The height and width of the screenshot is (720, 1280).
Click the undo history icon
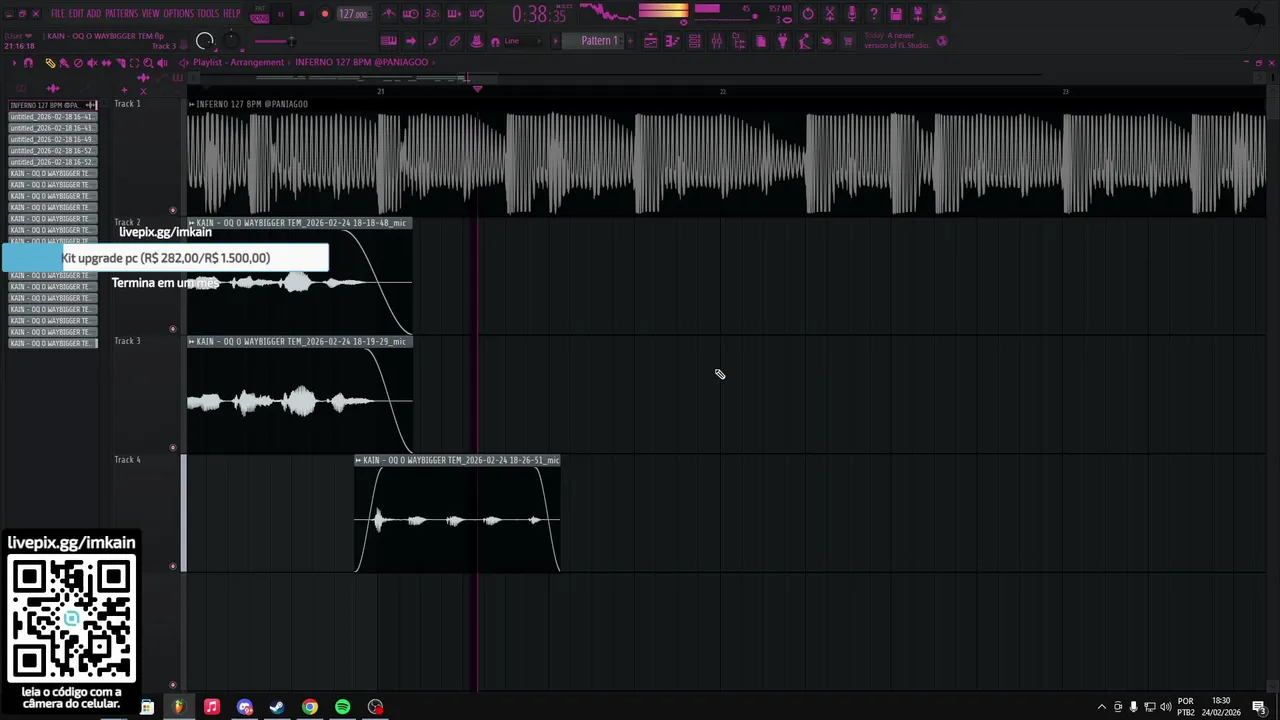pyautogui.click(x=808, y=14)
